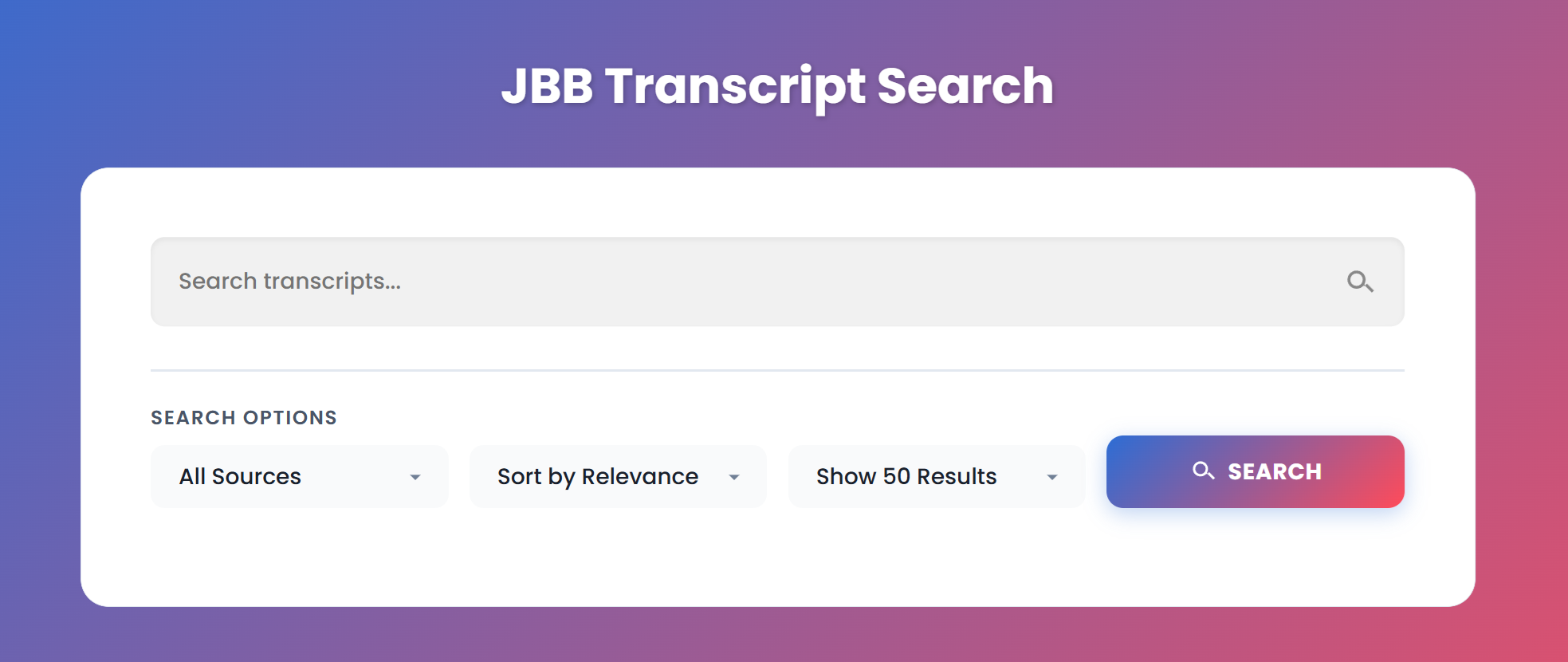Click the magnifier icon inside the search field
Image resolution: width=1568 pixels, height=662 pixels.
tap(1360, 282)
